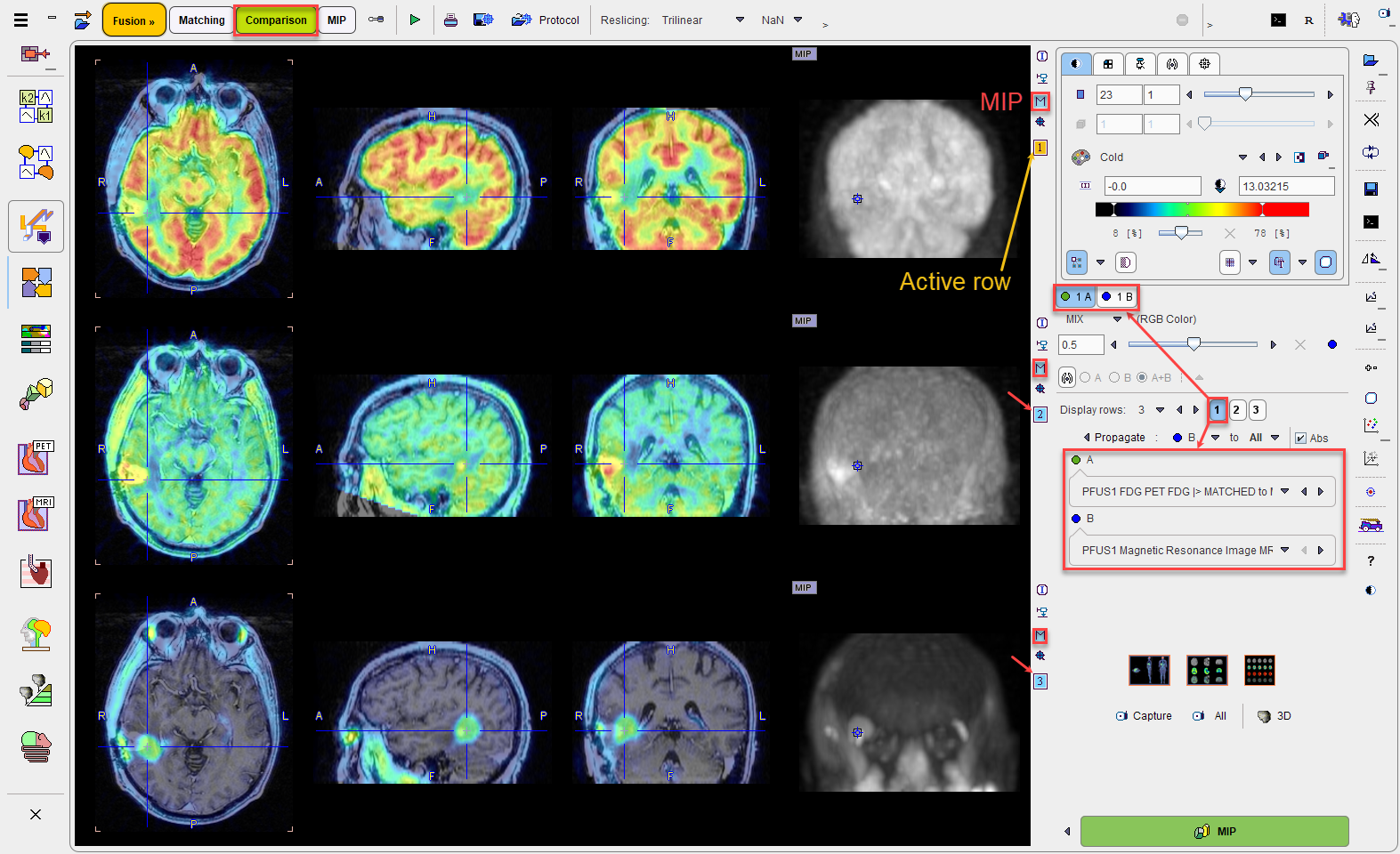Click the info icon for row 1
1400x854 pixels.
click(1041, 56)
